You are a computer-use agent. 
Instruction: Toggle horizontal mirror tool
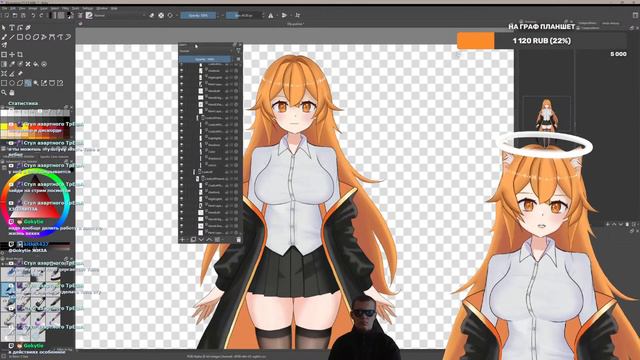[x=271, y=16]
